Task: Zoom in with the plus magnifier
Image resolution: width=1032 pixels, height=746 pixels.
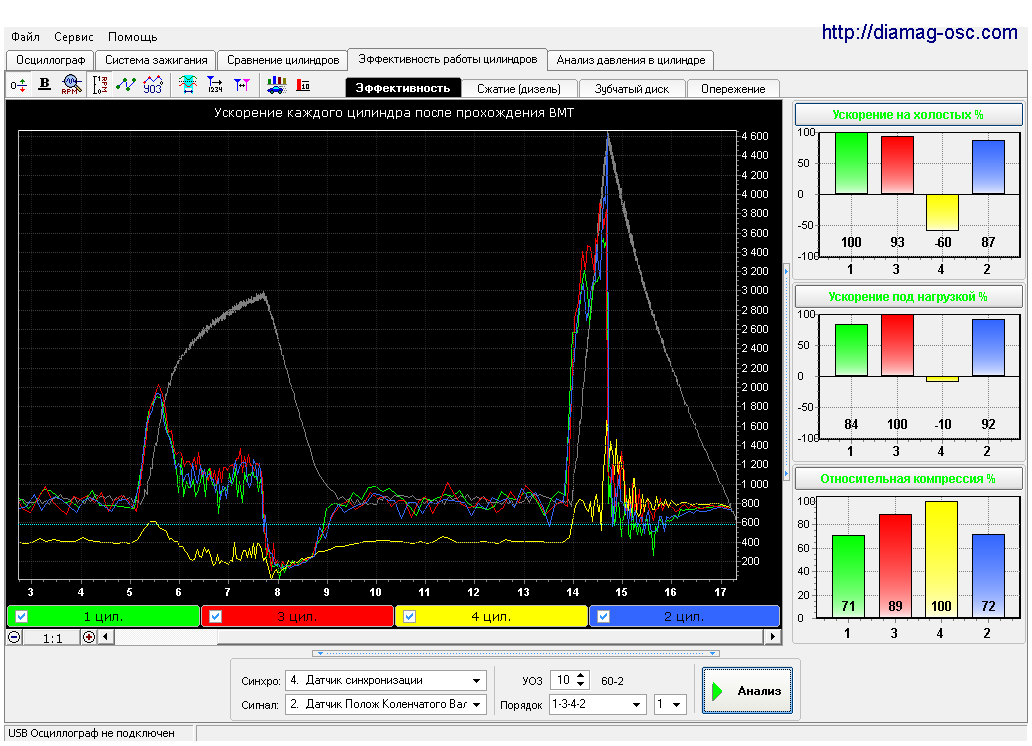Action: 89,637
